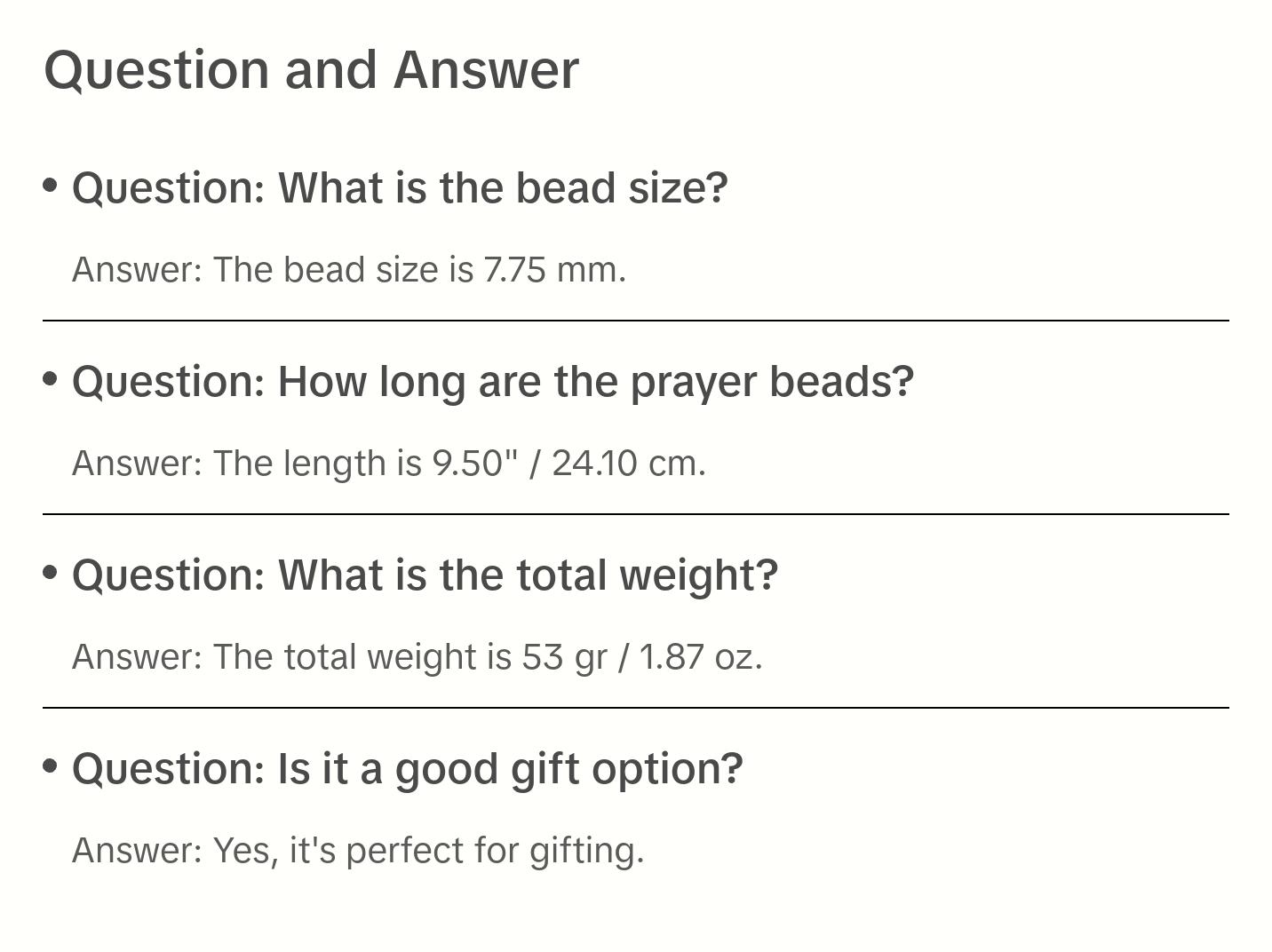This screenshot has height=952, width=1272.
Task: Click bullet before gift option question
Action: [51, 766]
